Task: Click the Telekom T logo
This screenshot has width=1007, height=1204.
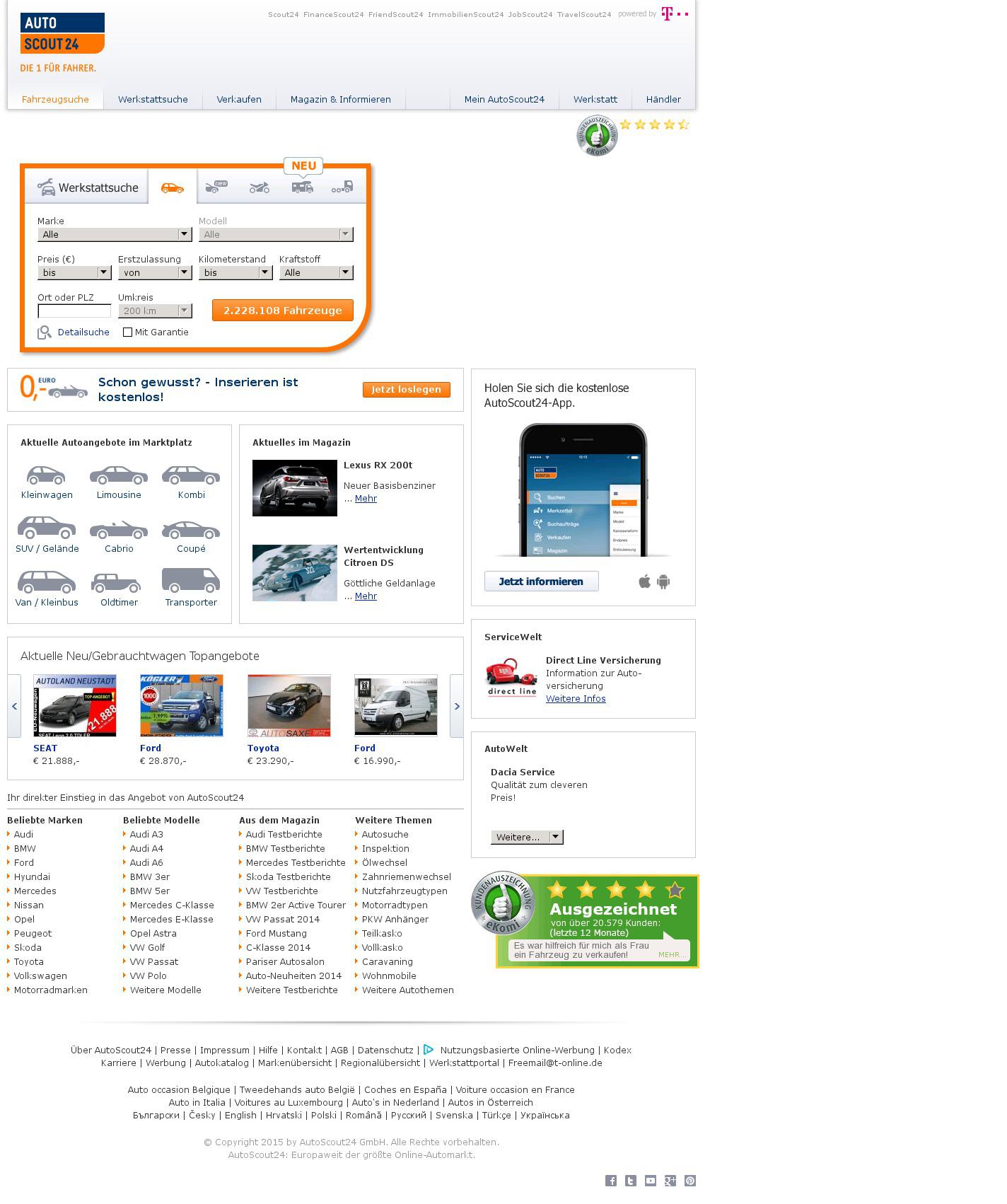Action: pos(674,13)
